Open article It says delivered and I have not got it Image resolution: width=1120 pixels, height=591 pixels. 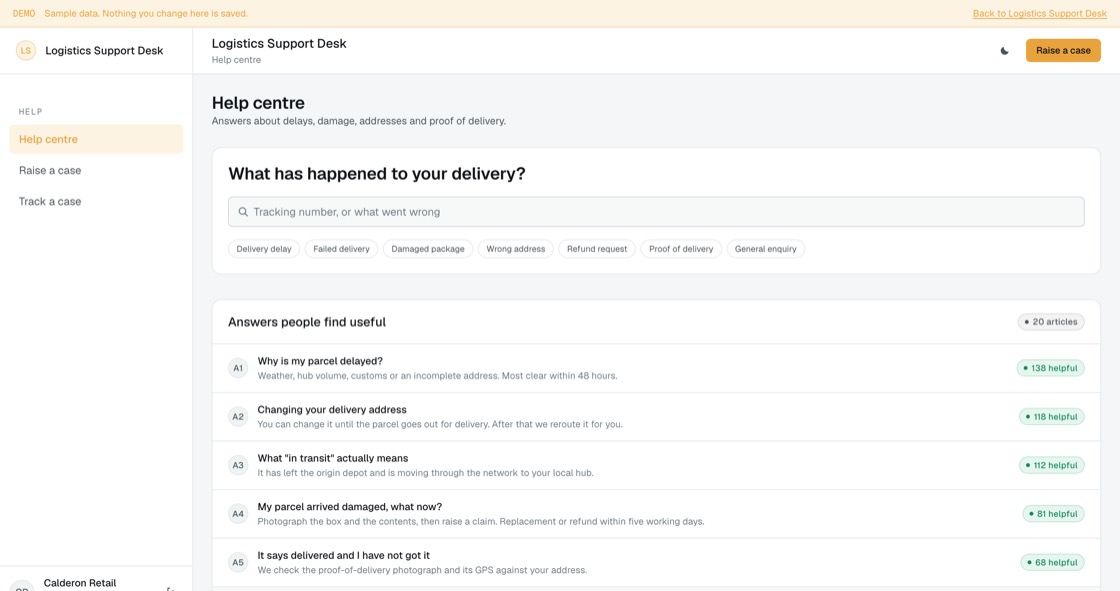click(656, 562)
